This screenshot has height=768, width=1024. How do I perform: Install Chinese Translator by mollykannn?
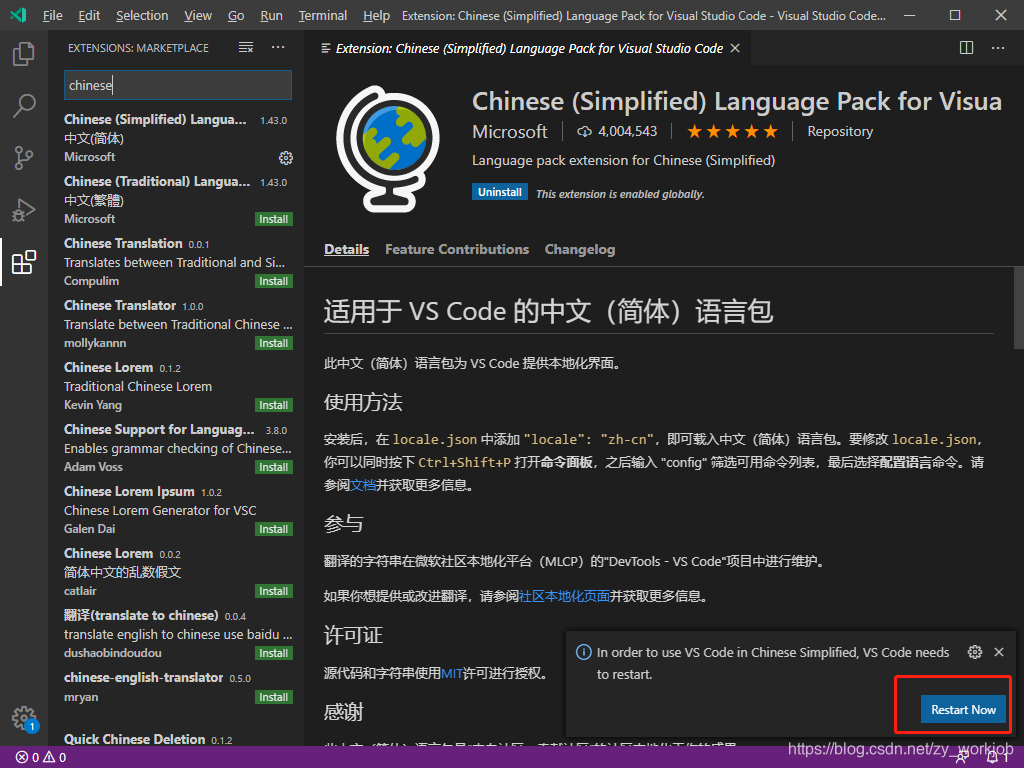pyautogui.click(x=274, y=343)
